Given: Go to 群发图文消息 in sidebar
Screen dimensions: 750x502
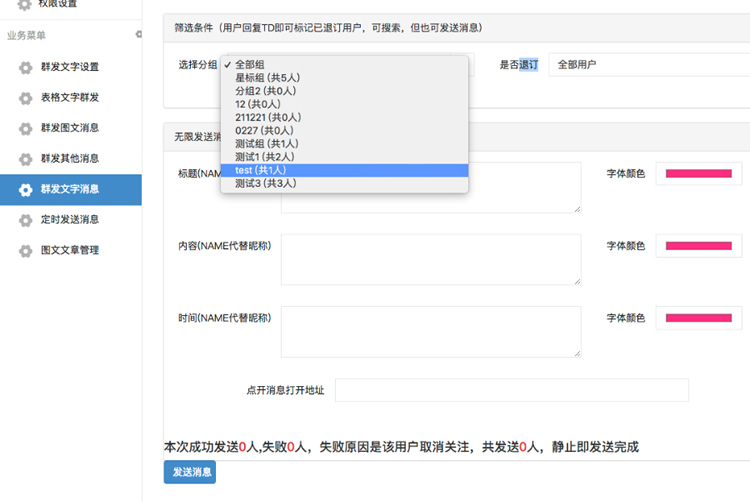Looking at the screenshot, I should pyautogui.click(x=71, y=128).
